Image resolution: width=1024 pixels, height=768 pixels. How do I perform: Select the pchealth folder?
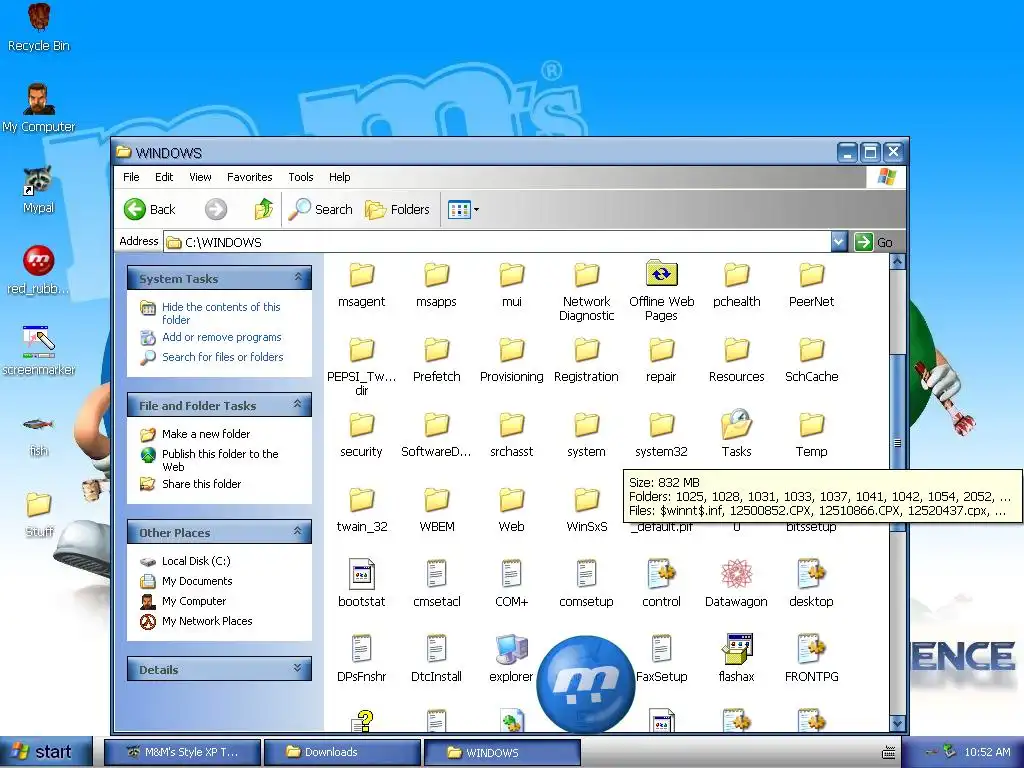click(737, 285)
